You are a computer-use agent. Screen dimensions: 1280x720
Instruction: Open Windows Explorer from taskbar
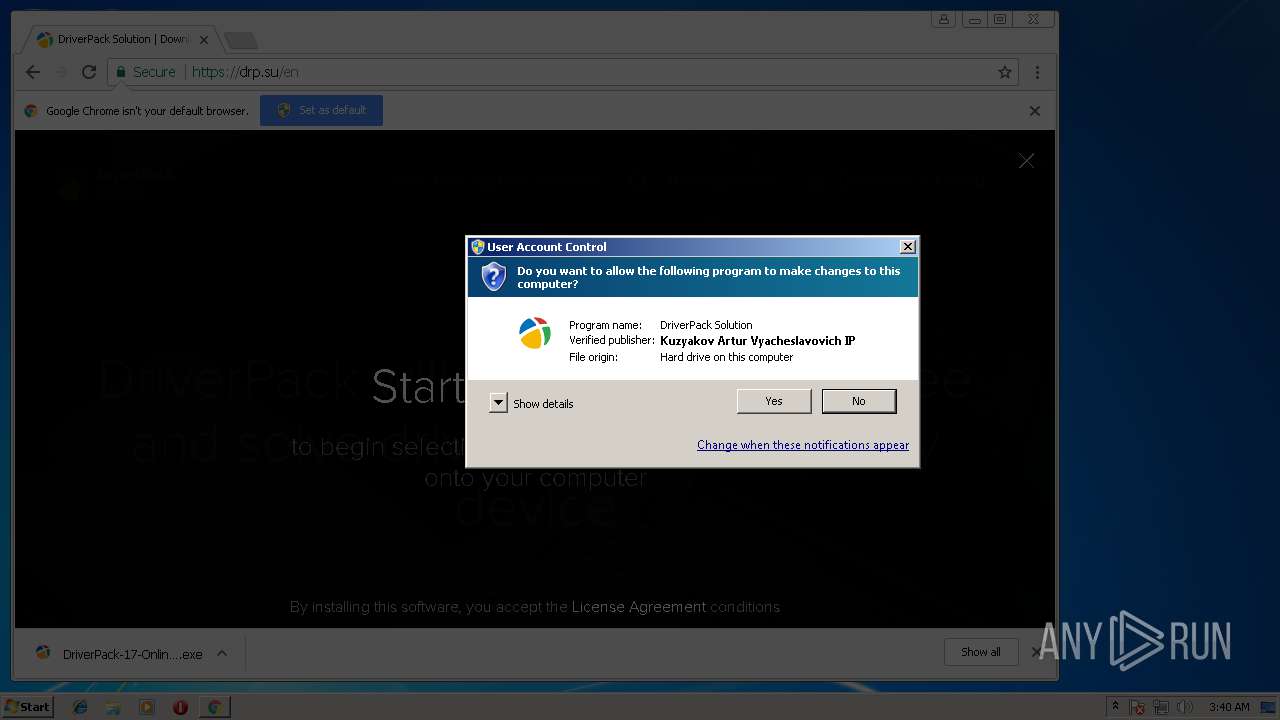(113, 707)
